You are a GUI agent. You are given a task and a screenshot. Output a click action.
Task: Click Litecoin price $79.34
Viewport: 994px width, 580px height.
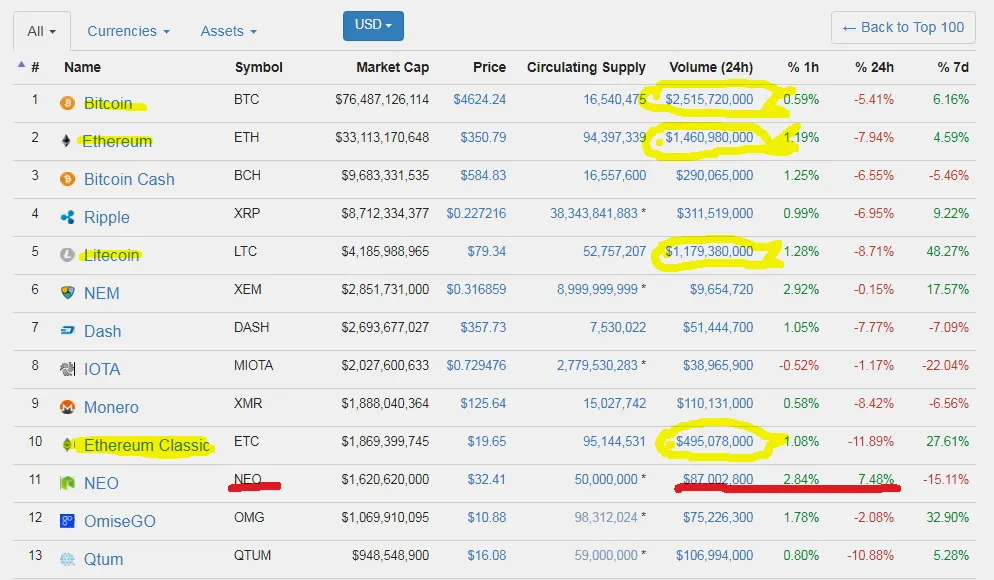coord(487,252)
